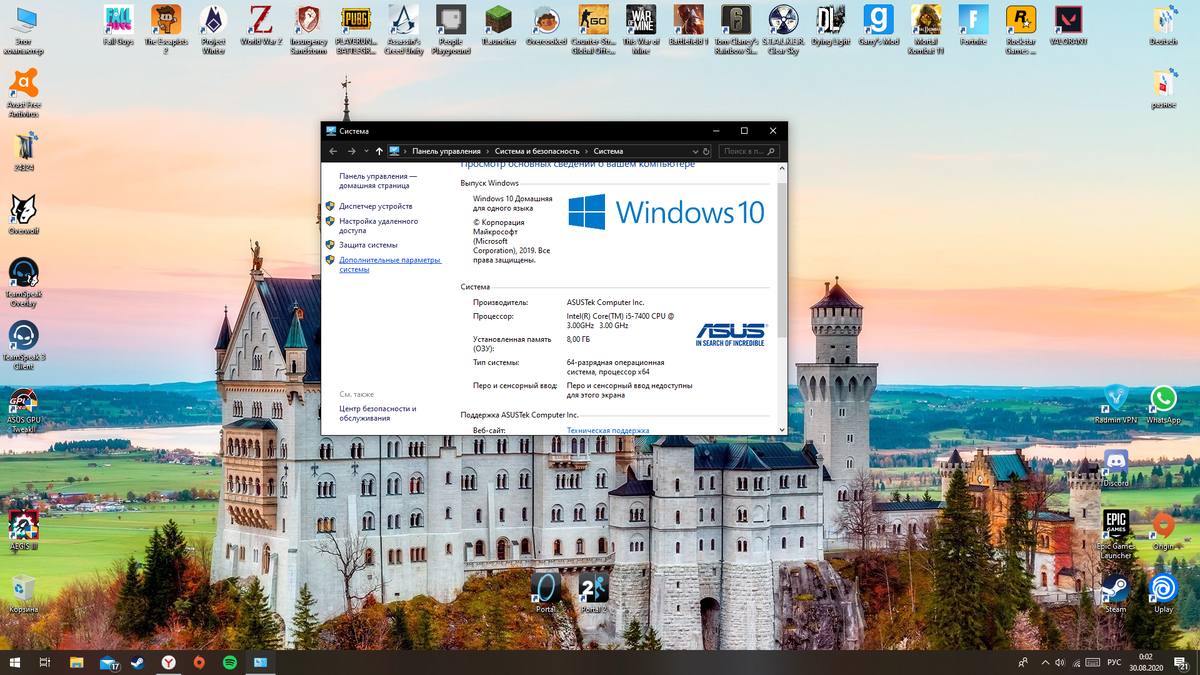Select the Overcooked desktop icon
The image size is (1200, 675).
546,25
